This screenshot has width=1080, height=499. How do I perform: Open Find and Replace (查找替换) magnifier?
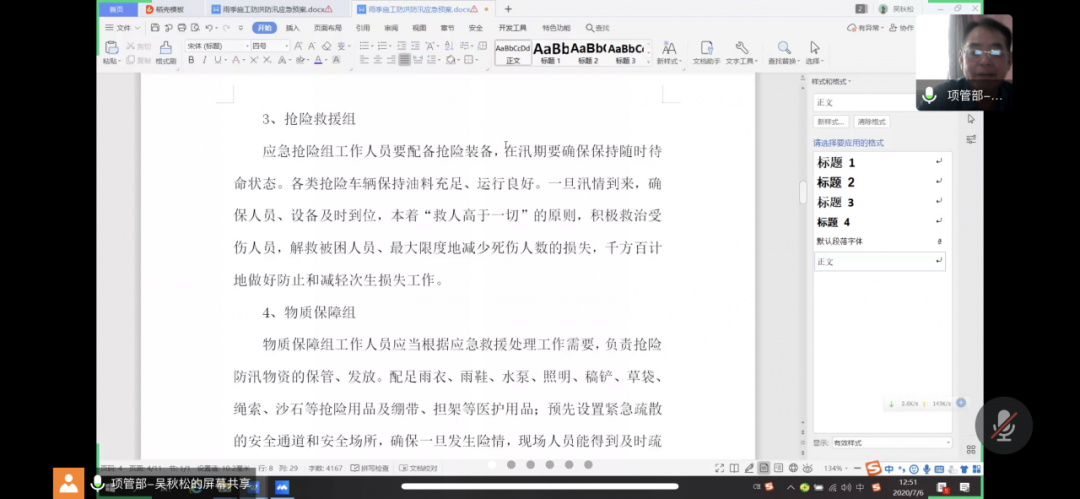783,49
